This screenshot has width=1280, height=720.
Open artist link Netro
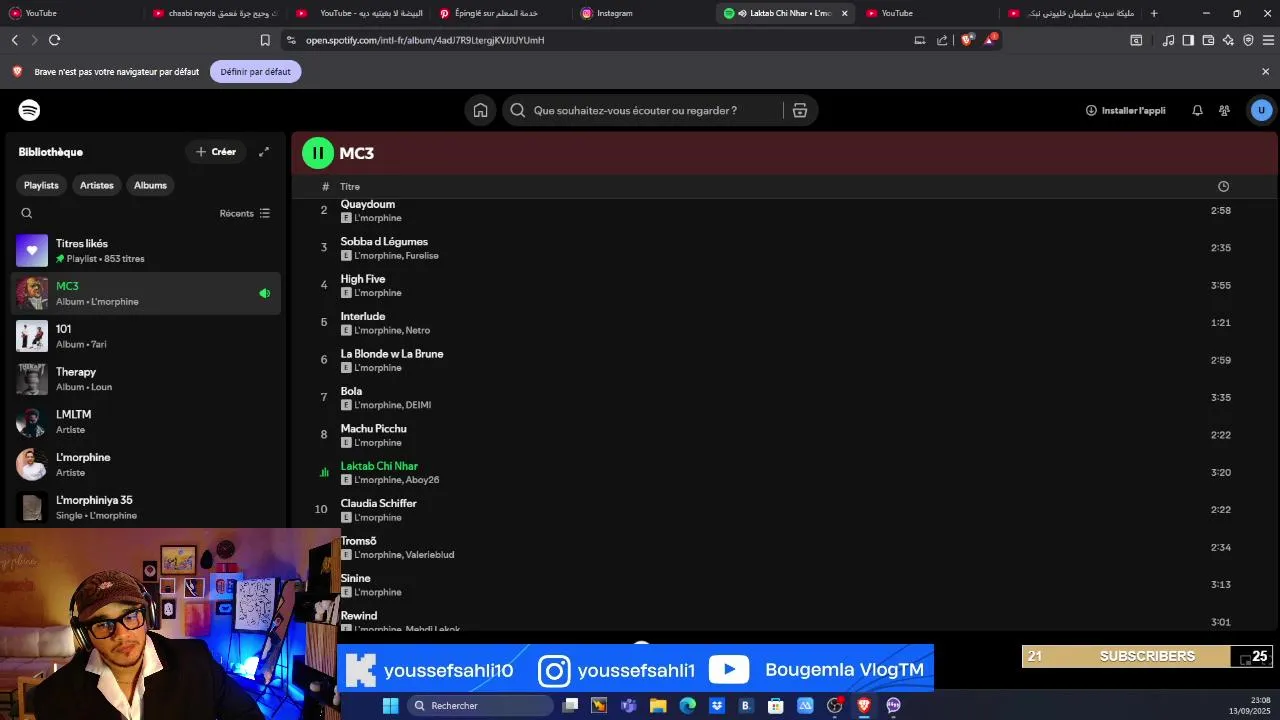(x=418, y=331)
